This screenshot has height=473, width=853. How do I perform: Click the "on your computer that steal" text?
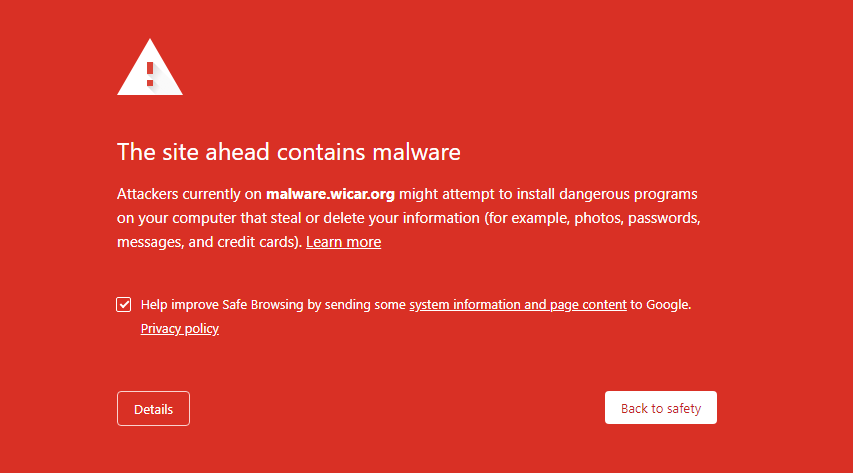coord(209,218)
